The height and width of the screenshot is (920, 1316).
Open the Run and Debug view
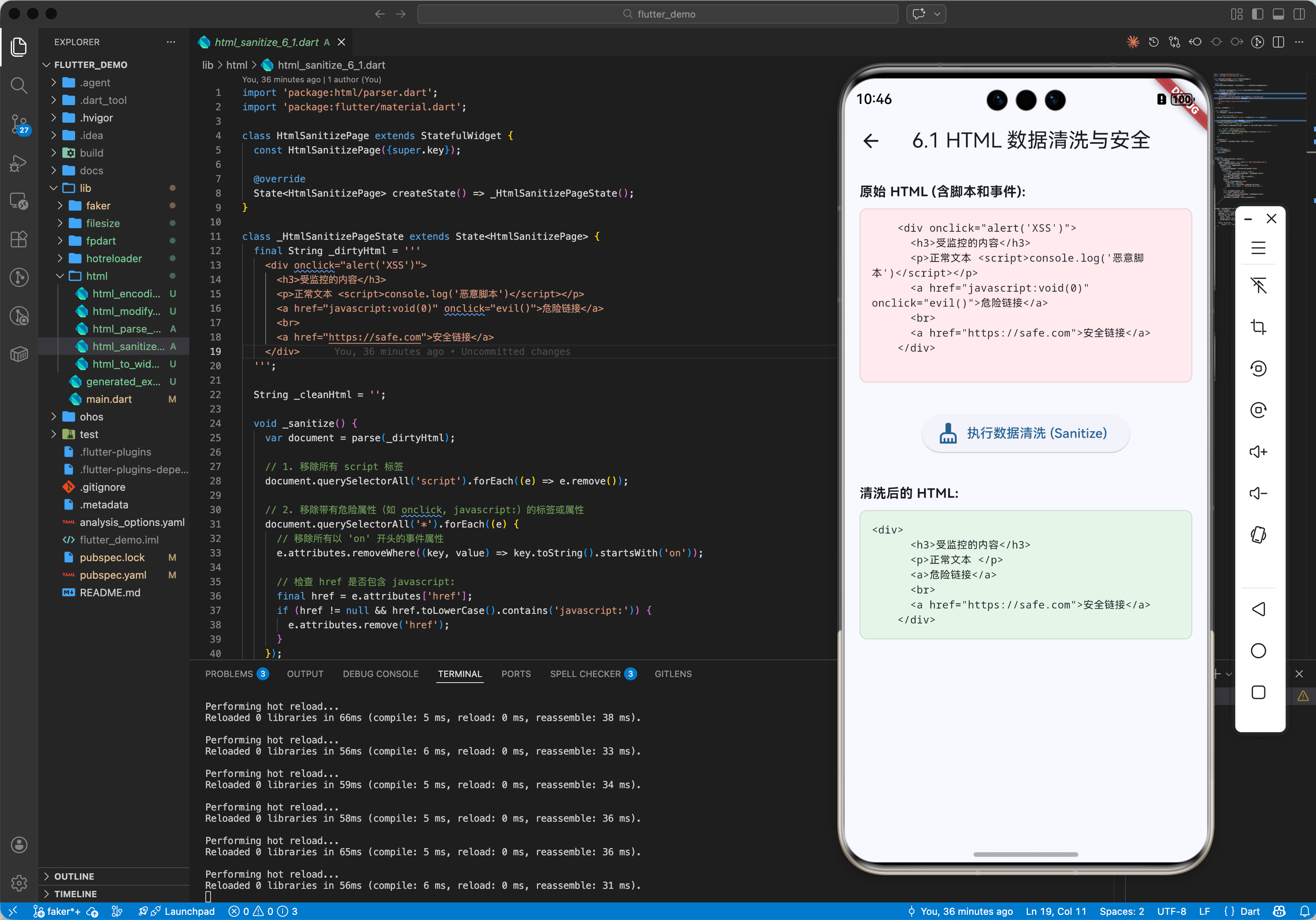pyautogui.click(x=19, y=163)
